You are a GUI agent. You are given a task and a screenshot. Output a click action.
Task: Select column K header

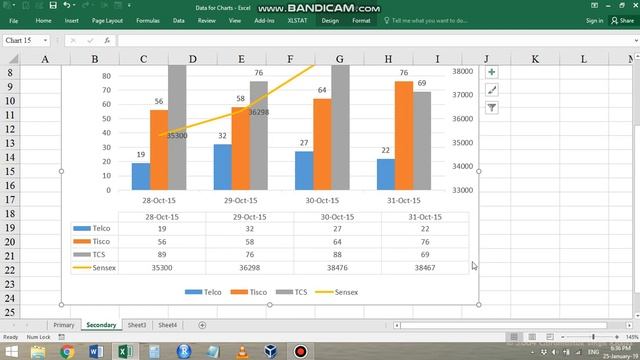pyautogui.click(x=535, y=59)
